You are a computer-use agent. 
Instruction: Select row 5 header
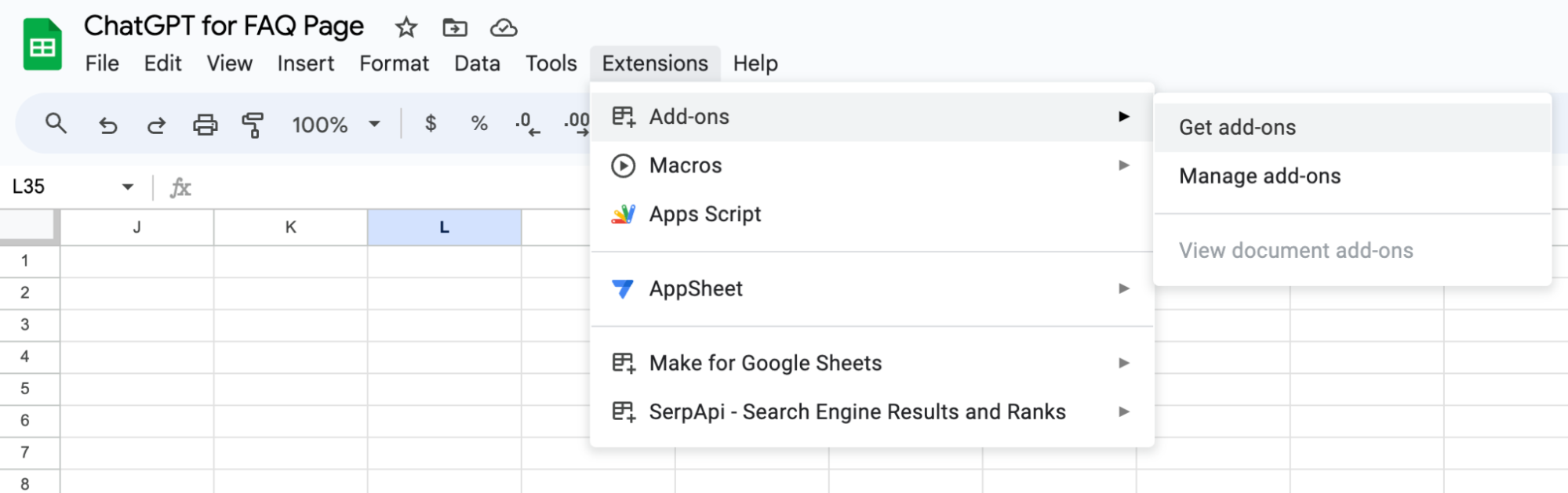click(x=30, y=389)
